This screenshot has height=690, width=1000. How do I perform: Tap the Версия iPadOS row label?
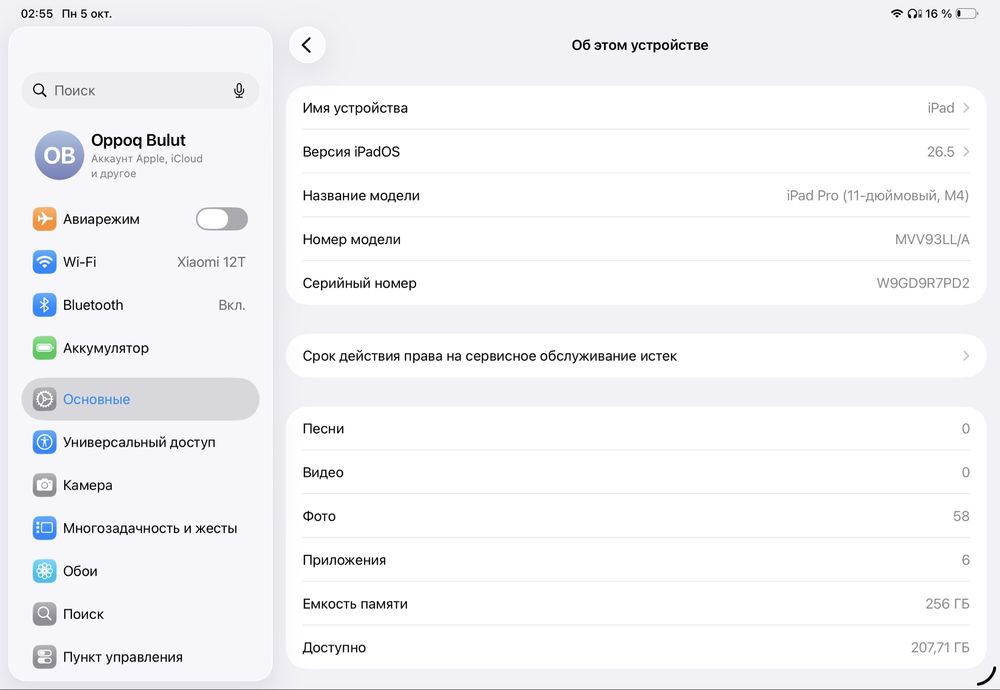(x=351, y=152)
